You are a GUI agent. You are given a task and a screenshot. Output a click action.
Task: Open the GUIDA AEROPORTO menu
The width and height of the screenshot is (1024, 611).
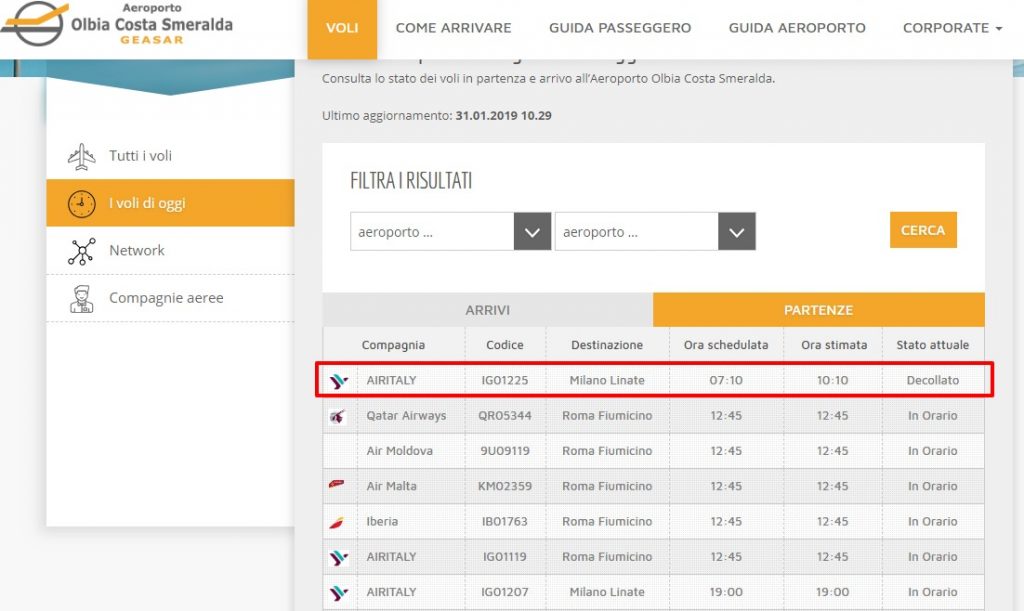(797, 28)
